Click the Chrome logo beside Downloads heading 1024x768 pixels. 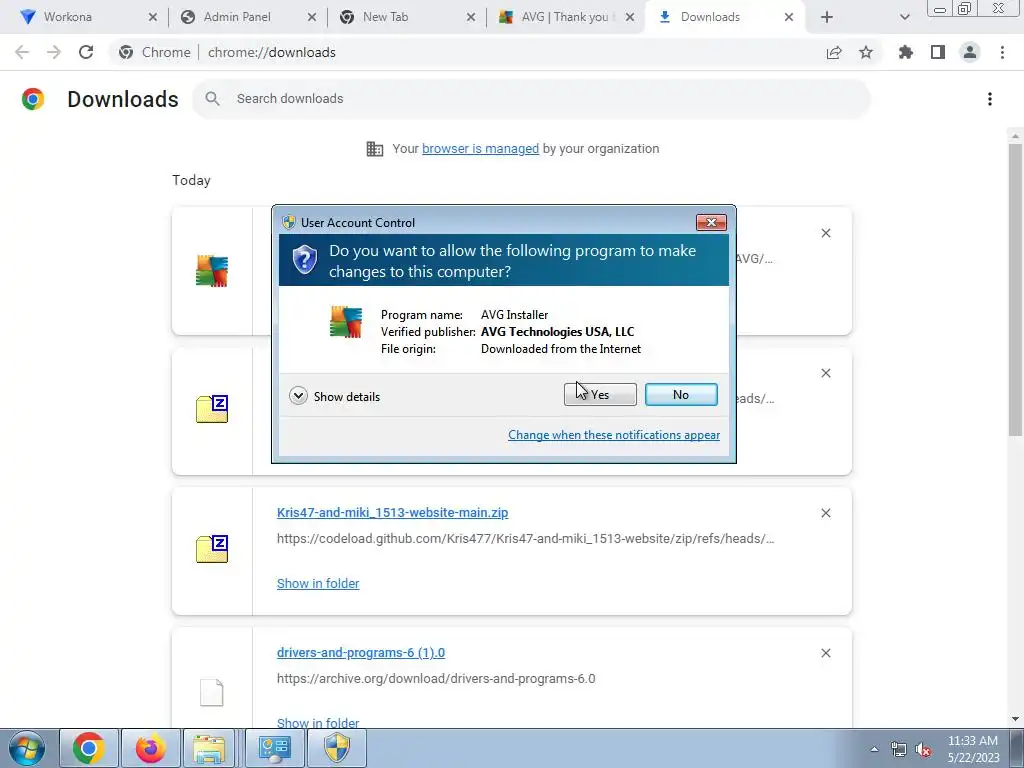(33, 99)
